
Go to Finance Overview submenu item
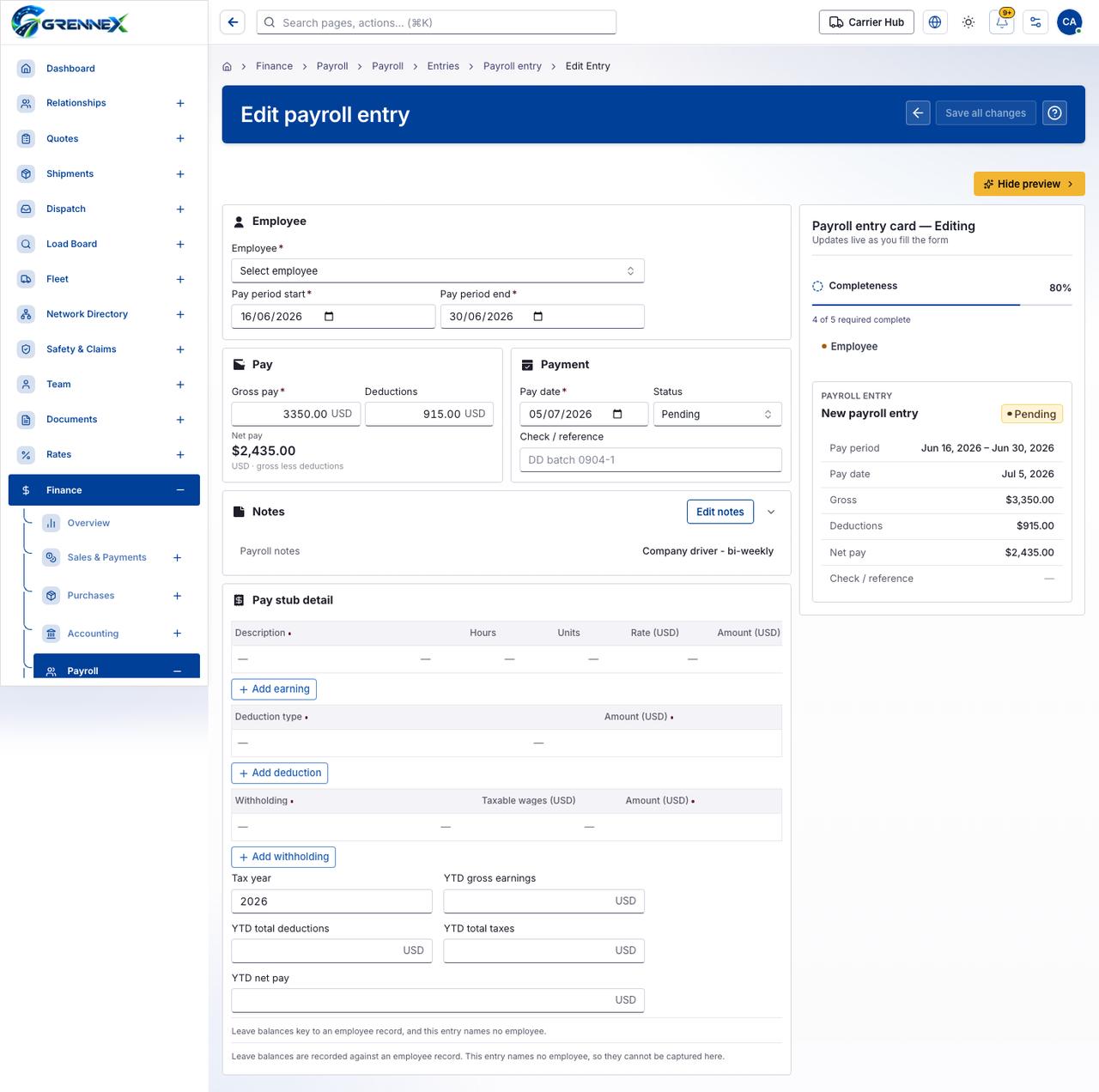coord(88,523)
